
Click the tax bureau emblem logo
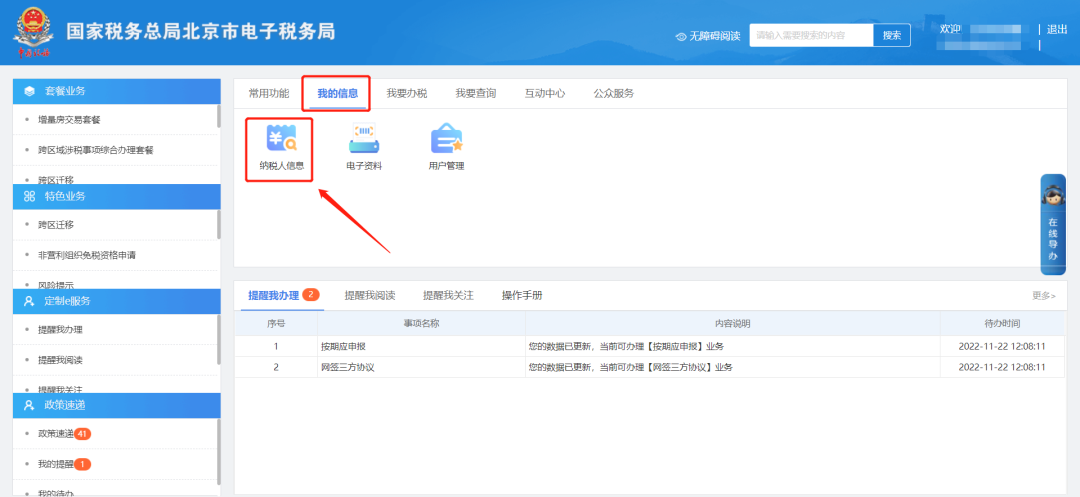tap(34, 32)
